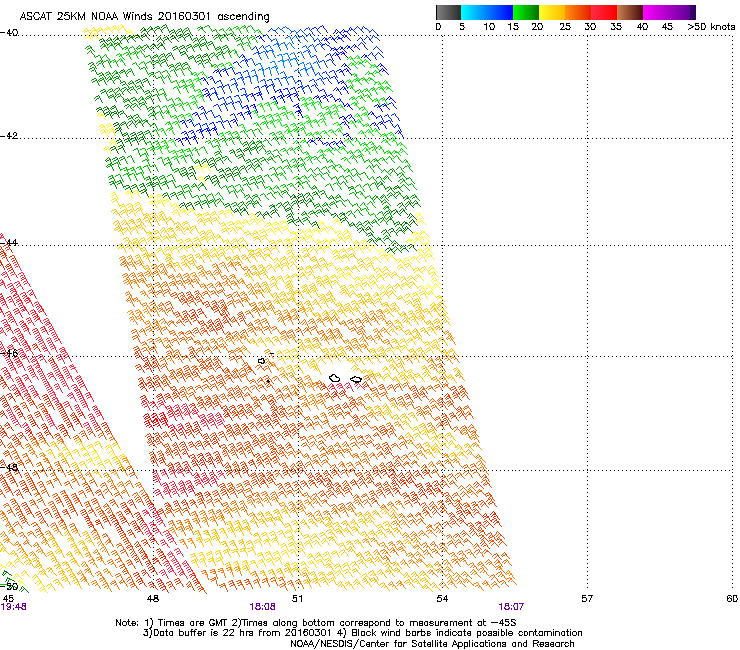Click the '35' label under the color bar

click(616, 27)
